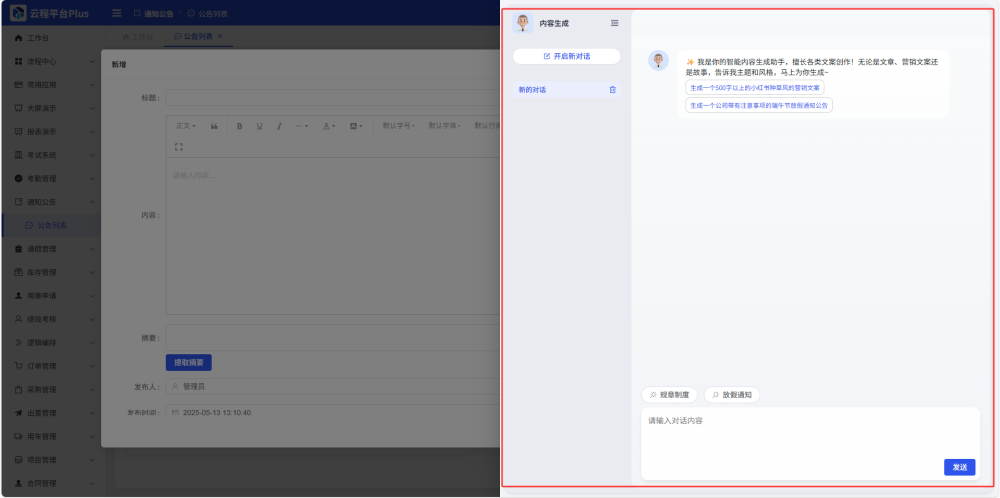Viewport: 1000px width, 498px height.
Task: Click the 内容生成 assistant avatar in the panel header
Action: [x=523, y=23]
